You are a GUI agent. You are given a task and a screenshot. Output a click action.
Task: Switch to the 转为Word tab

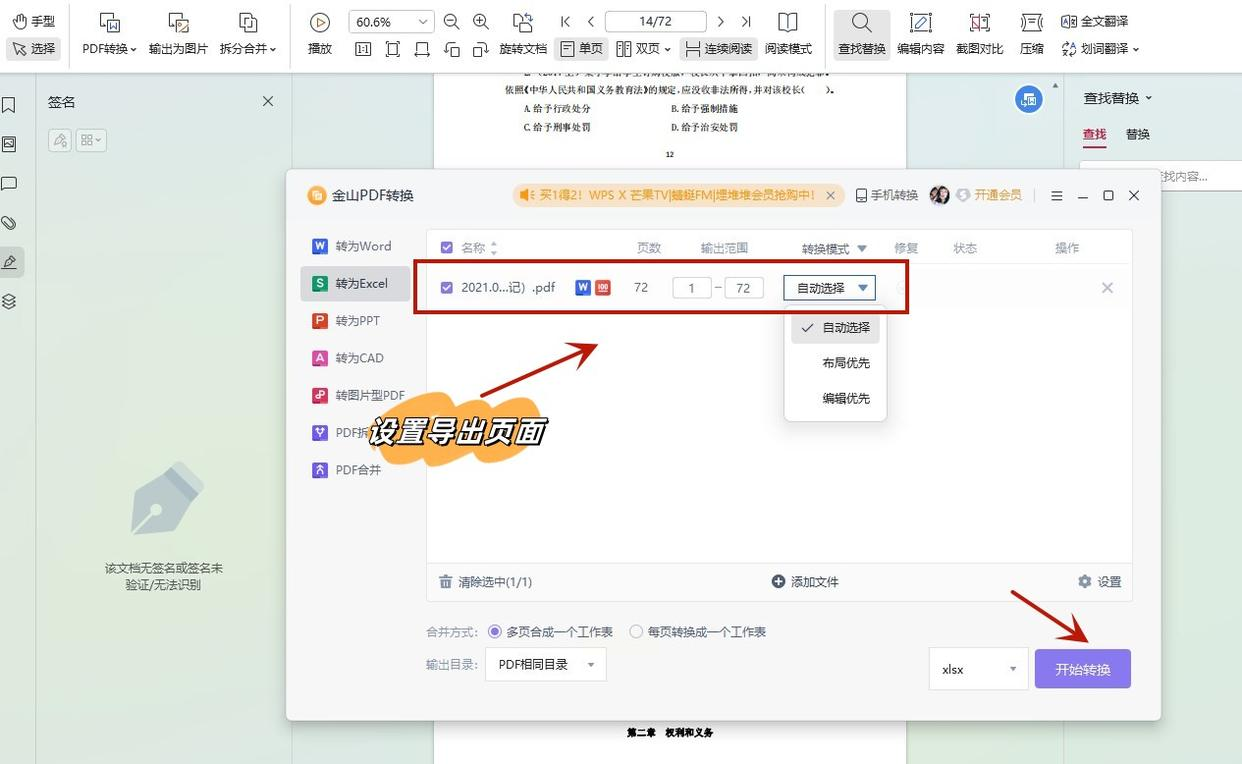(x=356, y=246)
